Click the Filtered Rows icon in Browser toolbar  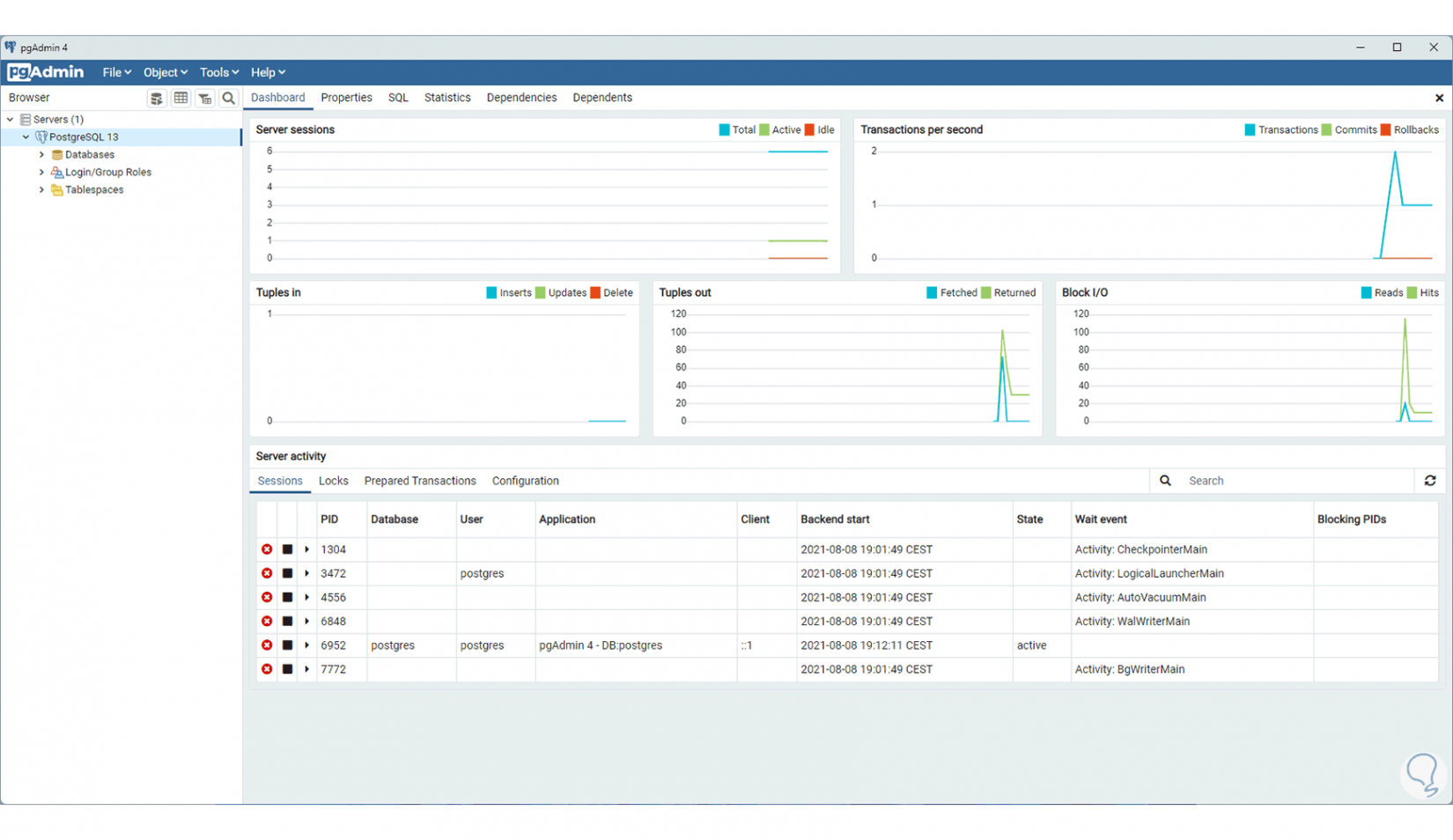pos(204,98)
